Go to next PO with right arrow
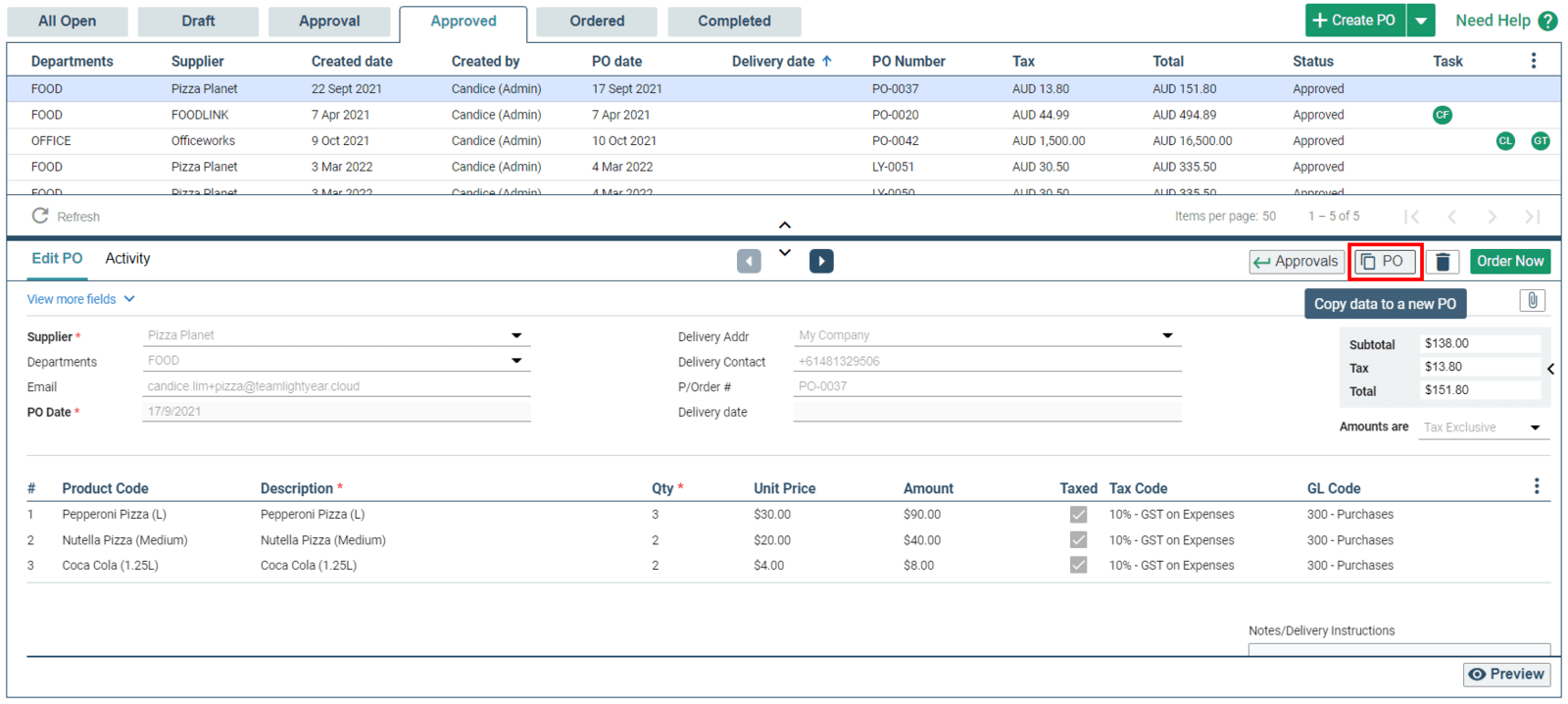 [x=821, y=262]
